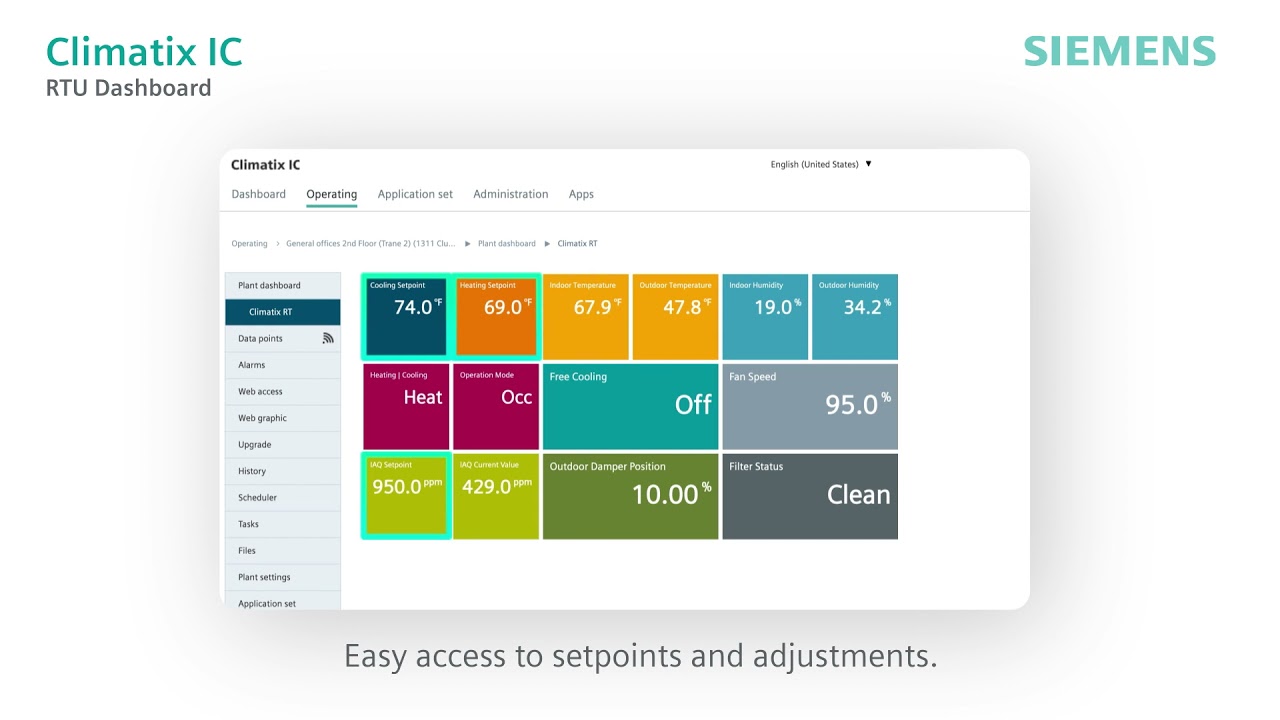Select Climatix RT in the sidebar
This screenshot has width=1280, height=720.
coord(283,312)
